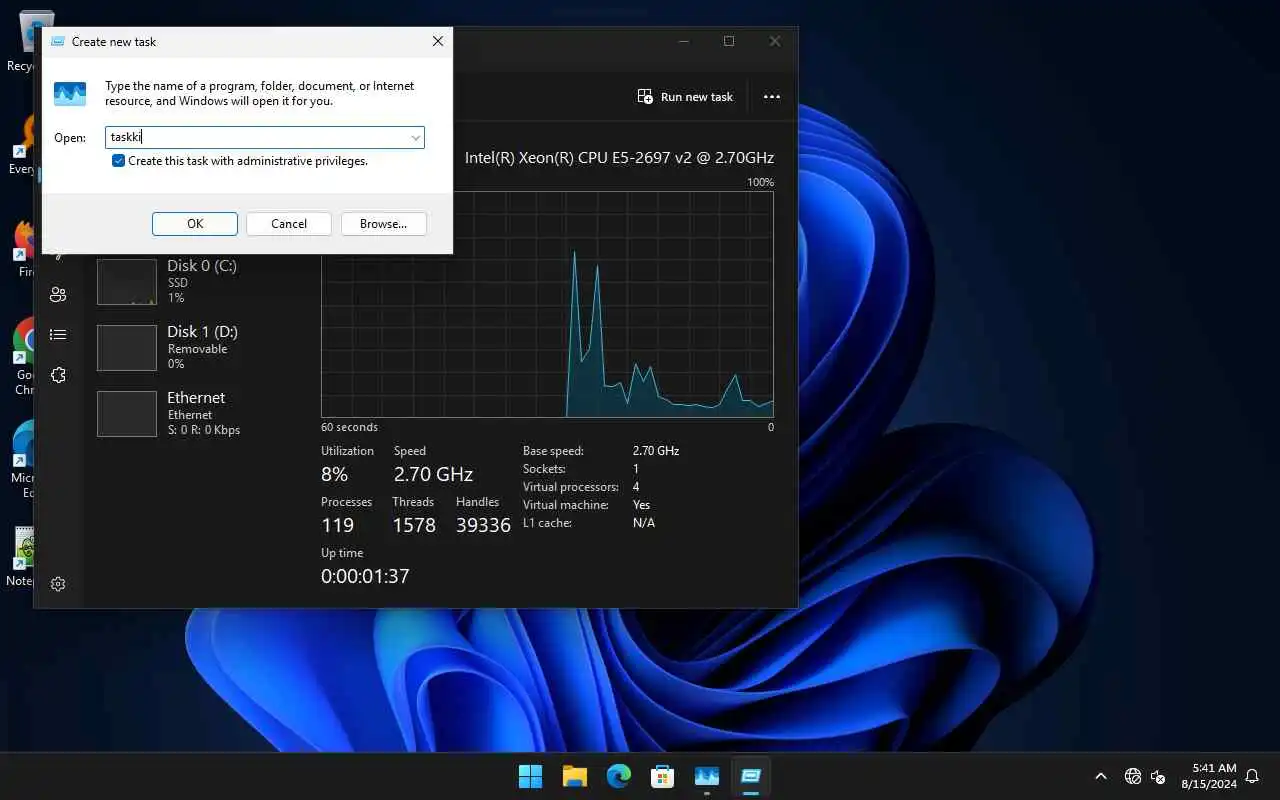Open Task Manager settings gear
Viewport: 1280px width, 800px height.
click(x=58, y=584)
